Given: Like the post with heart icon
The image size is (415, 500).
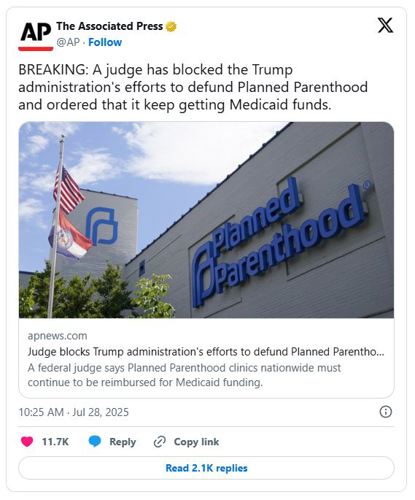Looking at the screenshot, I should pyautogui.click(x=27, y=442).
